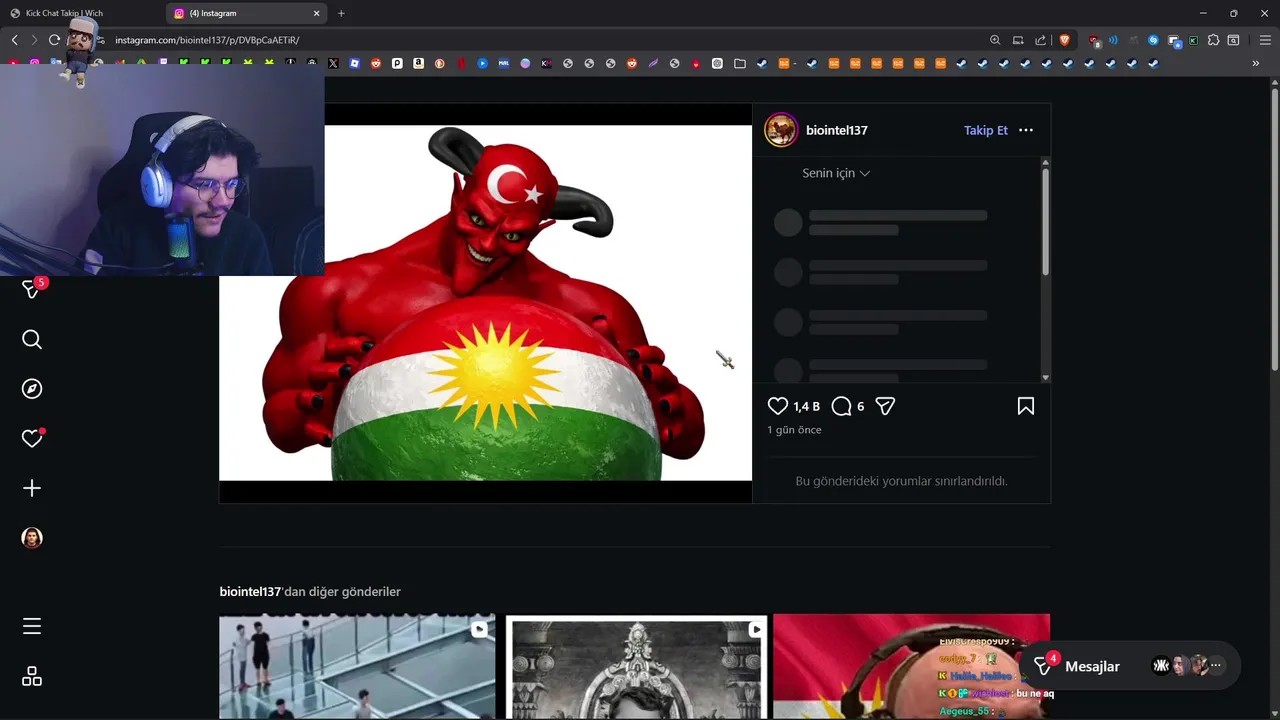Viewport: 1280px width, 720px height.
Task: Open the Shazam extension icon
Action: [x=1153, y=40]
